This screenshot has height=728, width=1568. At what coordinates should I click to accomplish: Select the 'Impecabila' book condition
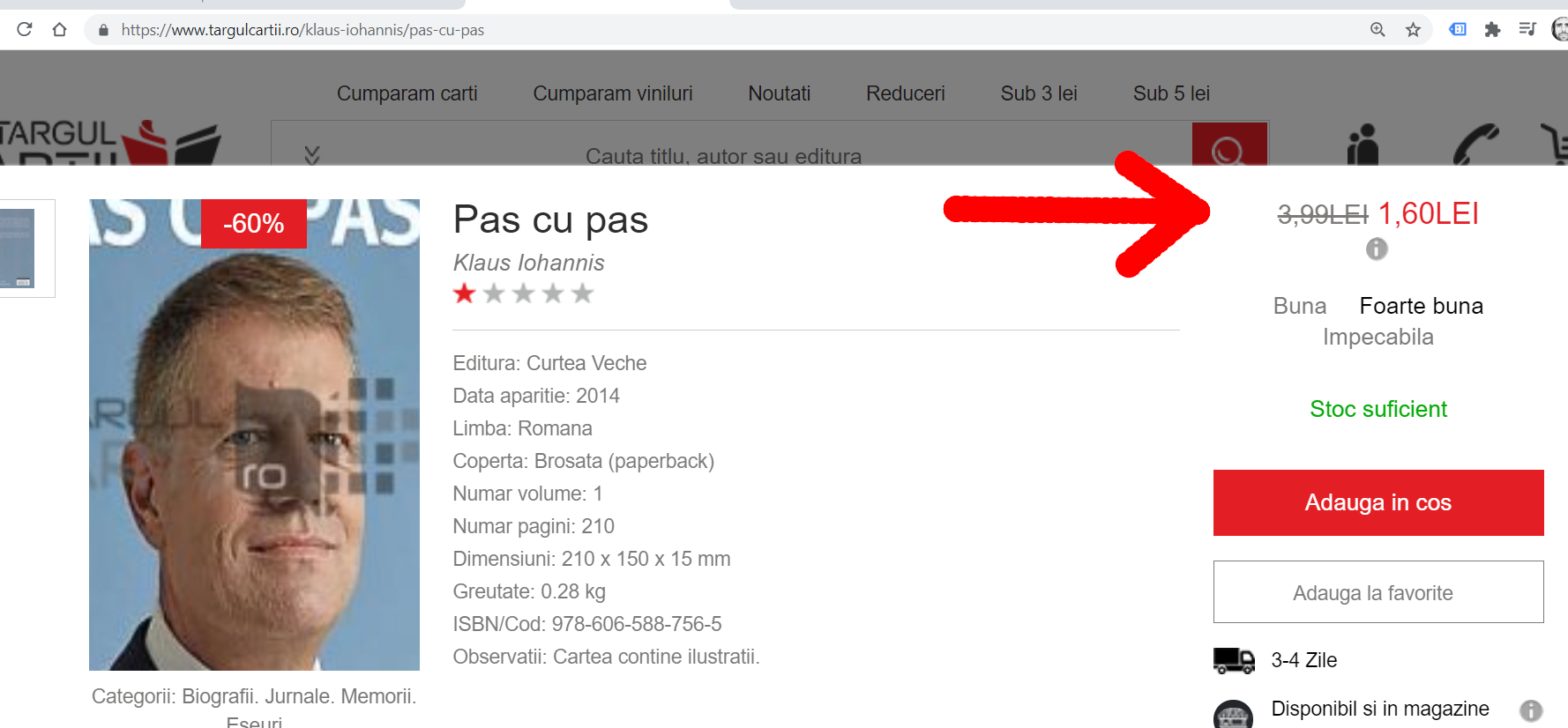pos(1378,337)
